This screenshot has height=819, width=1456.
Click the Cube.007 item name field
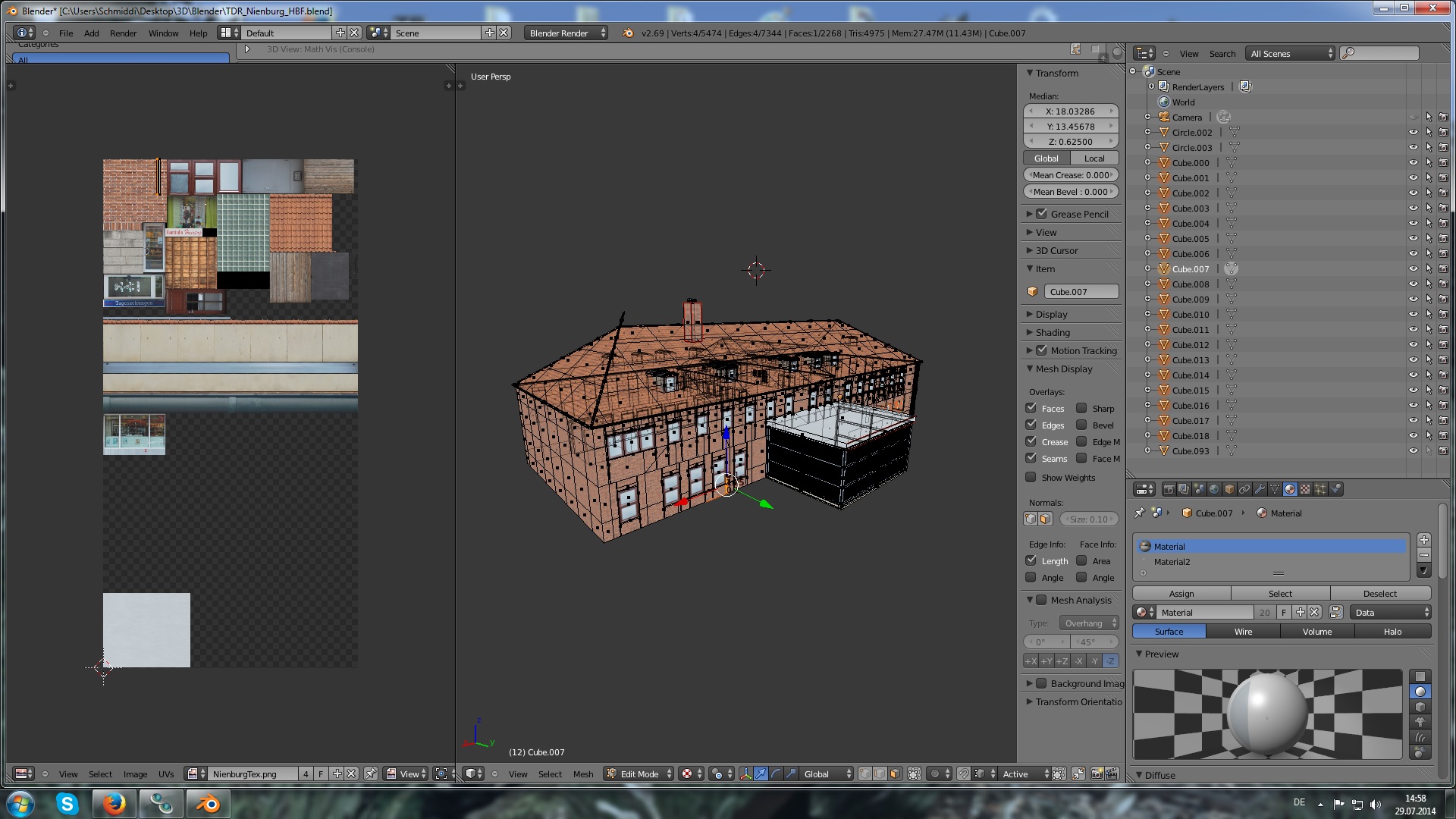1080,291
